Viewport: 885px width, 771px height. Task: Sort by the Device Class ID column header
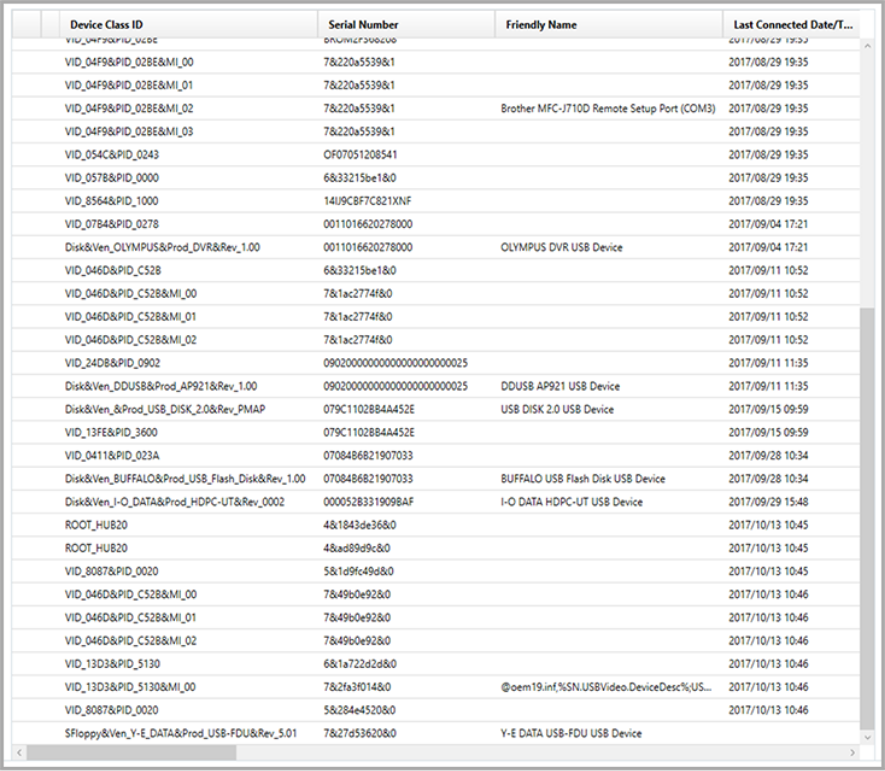point(110,24)
